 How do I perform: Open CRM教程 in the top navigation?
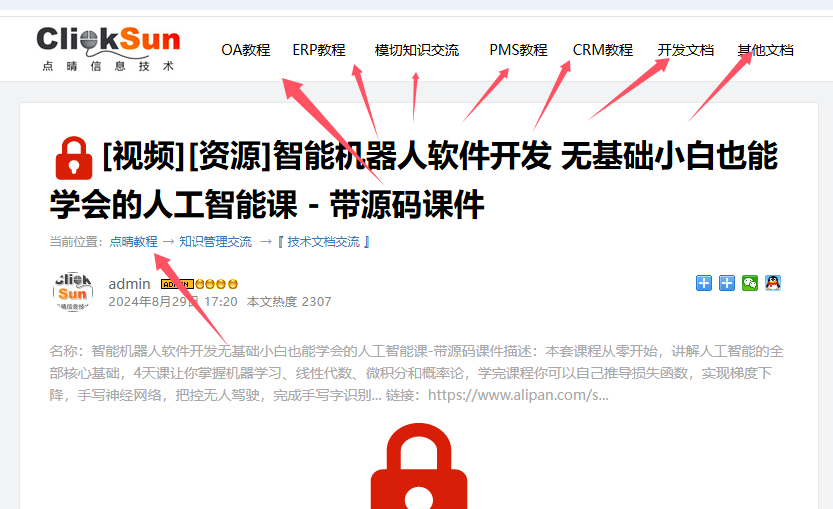pos(602,50)
